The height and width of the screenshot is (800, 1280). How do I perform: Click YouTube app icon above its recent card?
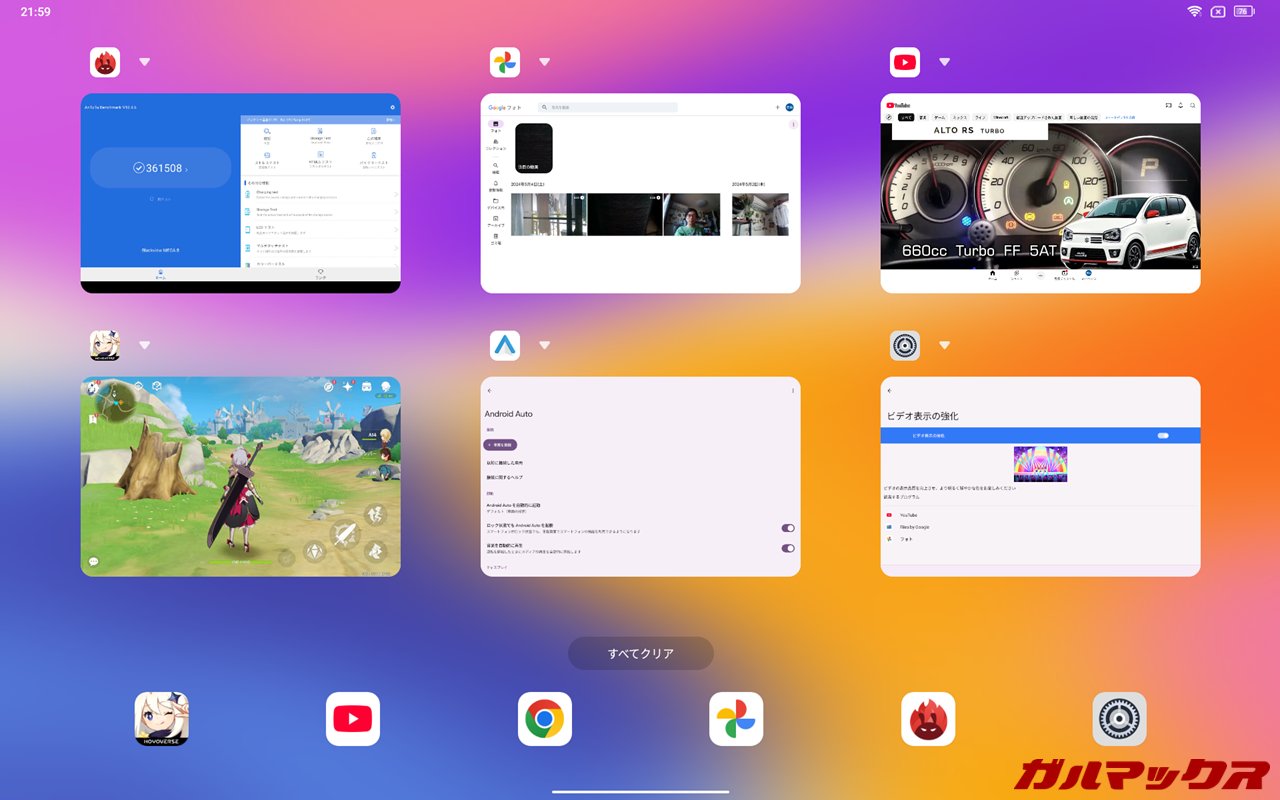point(905,62)
